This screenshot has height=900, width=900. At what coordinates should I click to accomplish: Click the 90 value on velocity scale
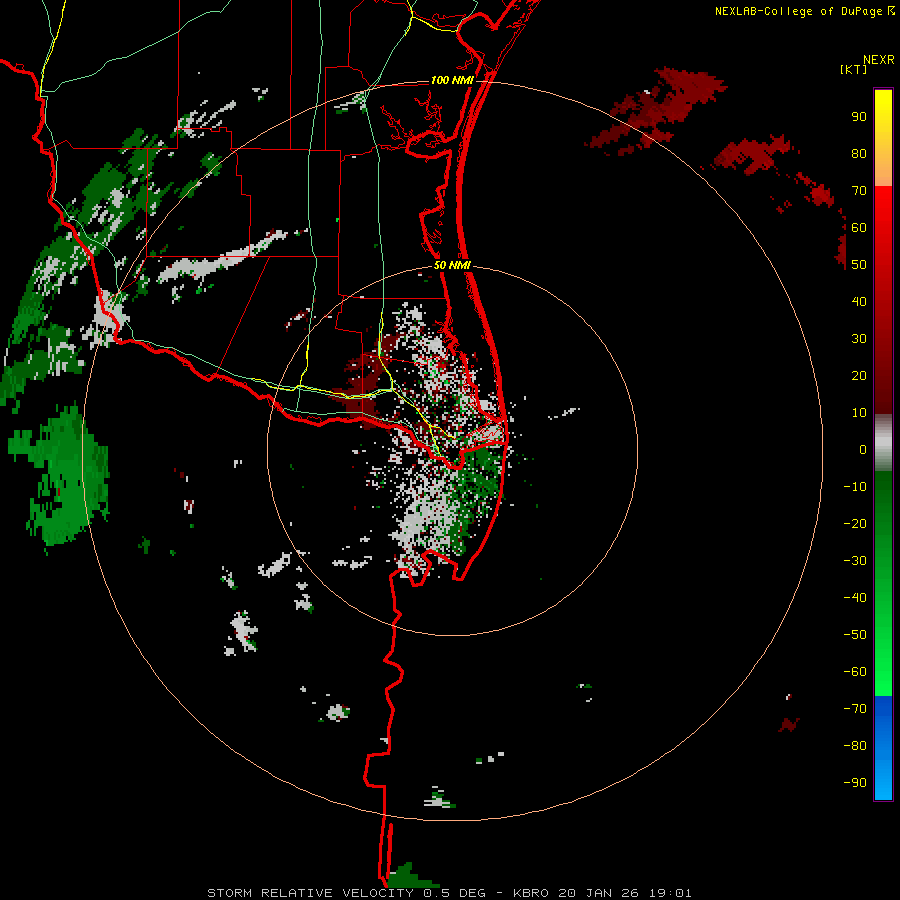[x=859, y=117]
